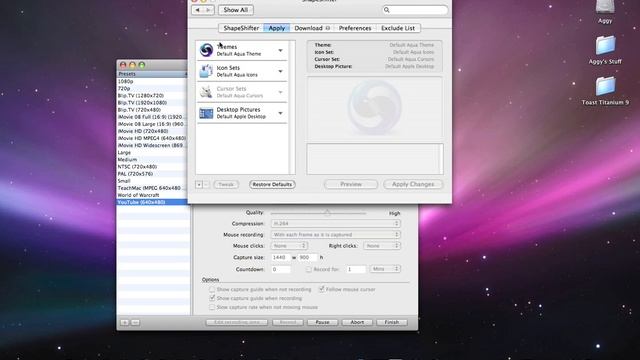Click the Desktop Pictures icon
640x360 pixels.
(206, 113)
